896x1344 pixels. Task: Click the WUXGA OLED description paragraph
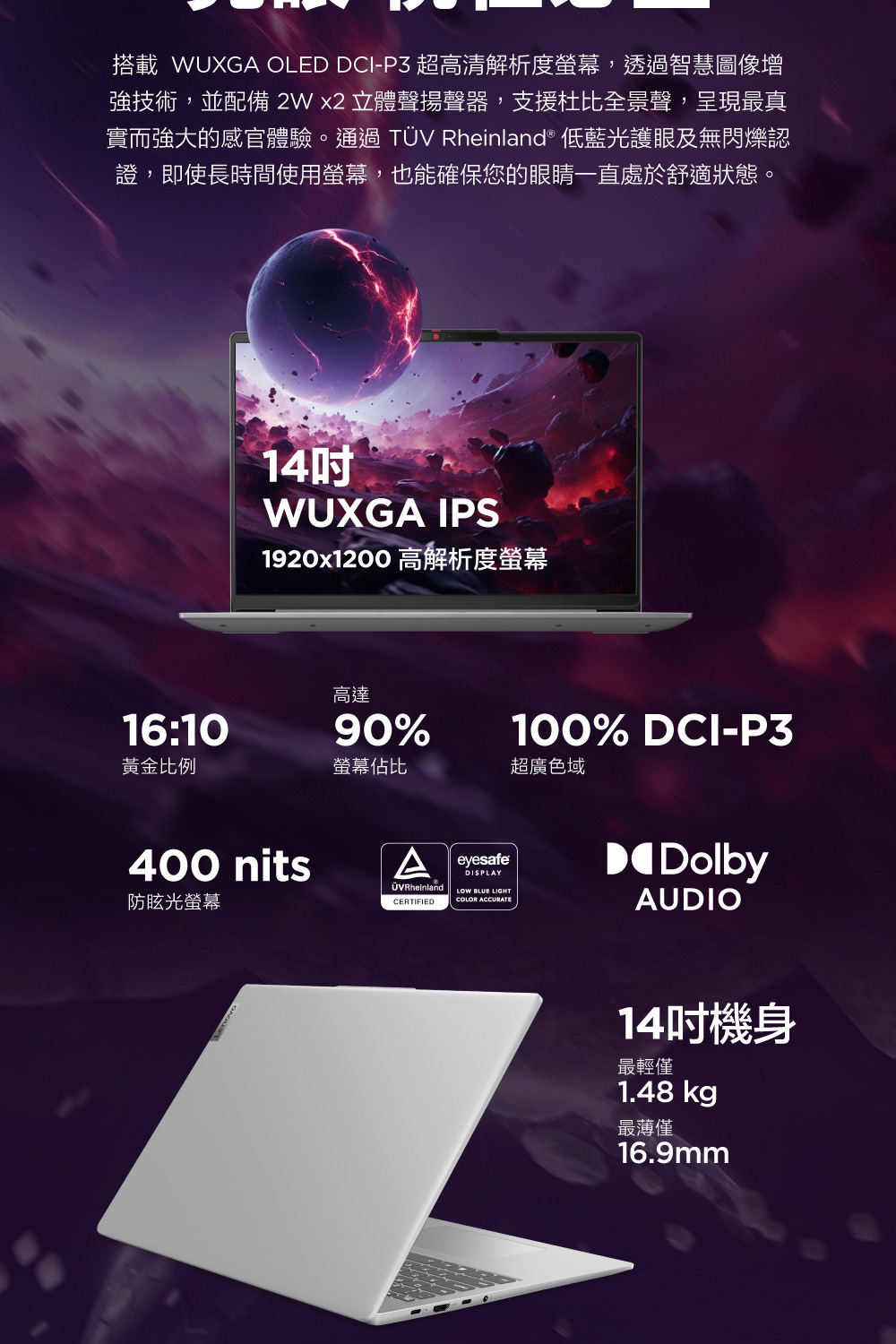click(448, 119)
